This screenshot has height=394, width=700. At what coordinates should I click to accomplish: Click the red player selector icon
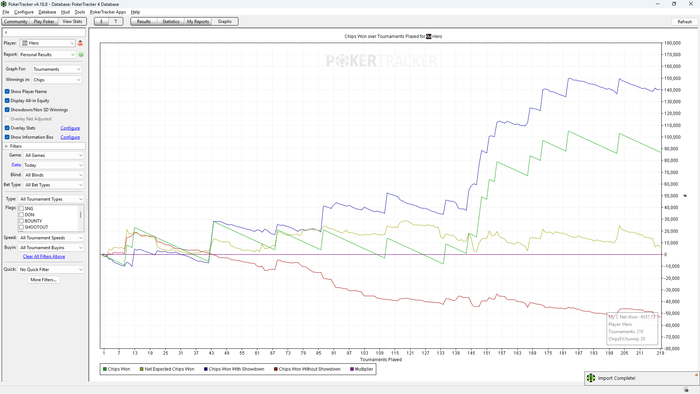(80, 43)
